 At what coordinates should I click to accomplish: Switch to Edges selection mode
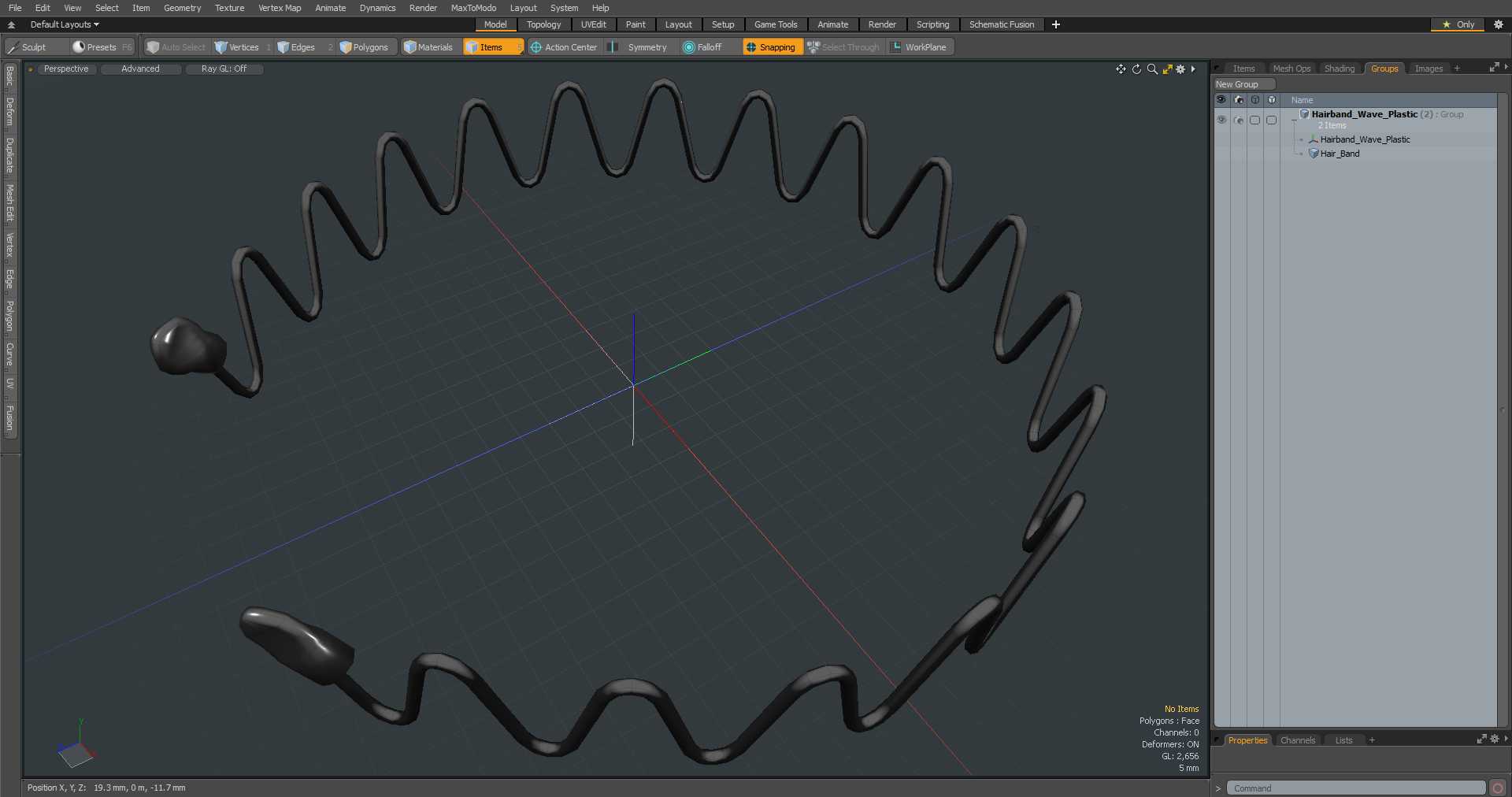coord(304,47)
